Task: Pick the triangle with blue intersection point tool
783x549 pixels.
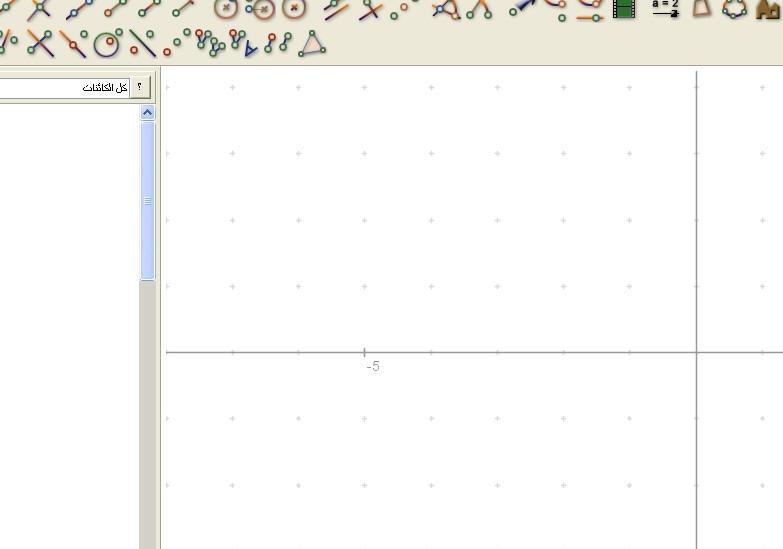Action: (x=446, y=10)
